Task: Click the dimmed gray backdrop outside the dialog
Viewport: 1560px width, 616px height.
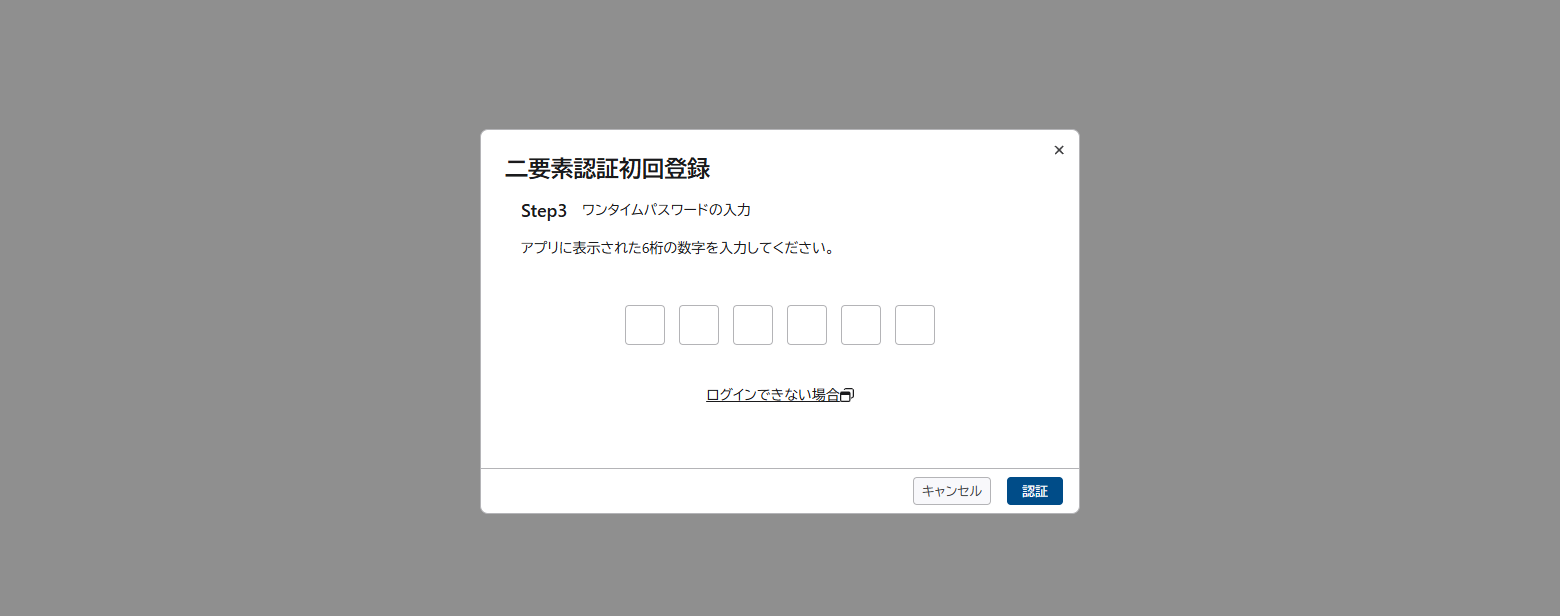Action: click(240, 300)
